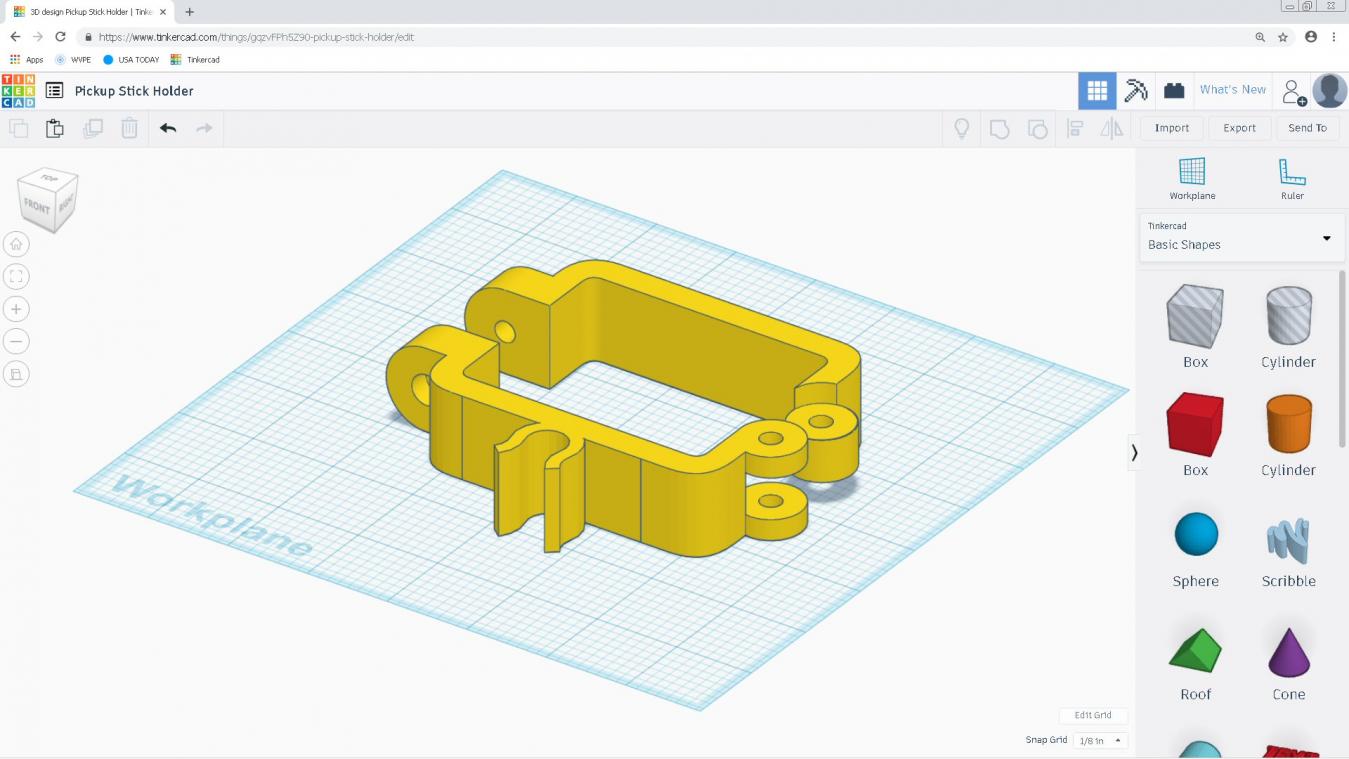Click the Align tool icon
The width and height of the screenshot is (1349, 759).
1075,128
